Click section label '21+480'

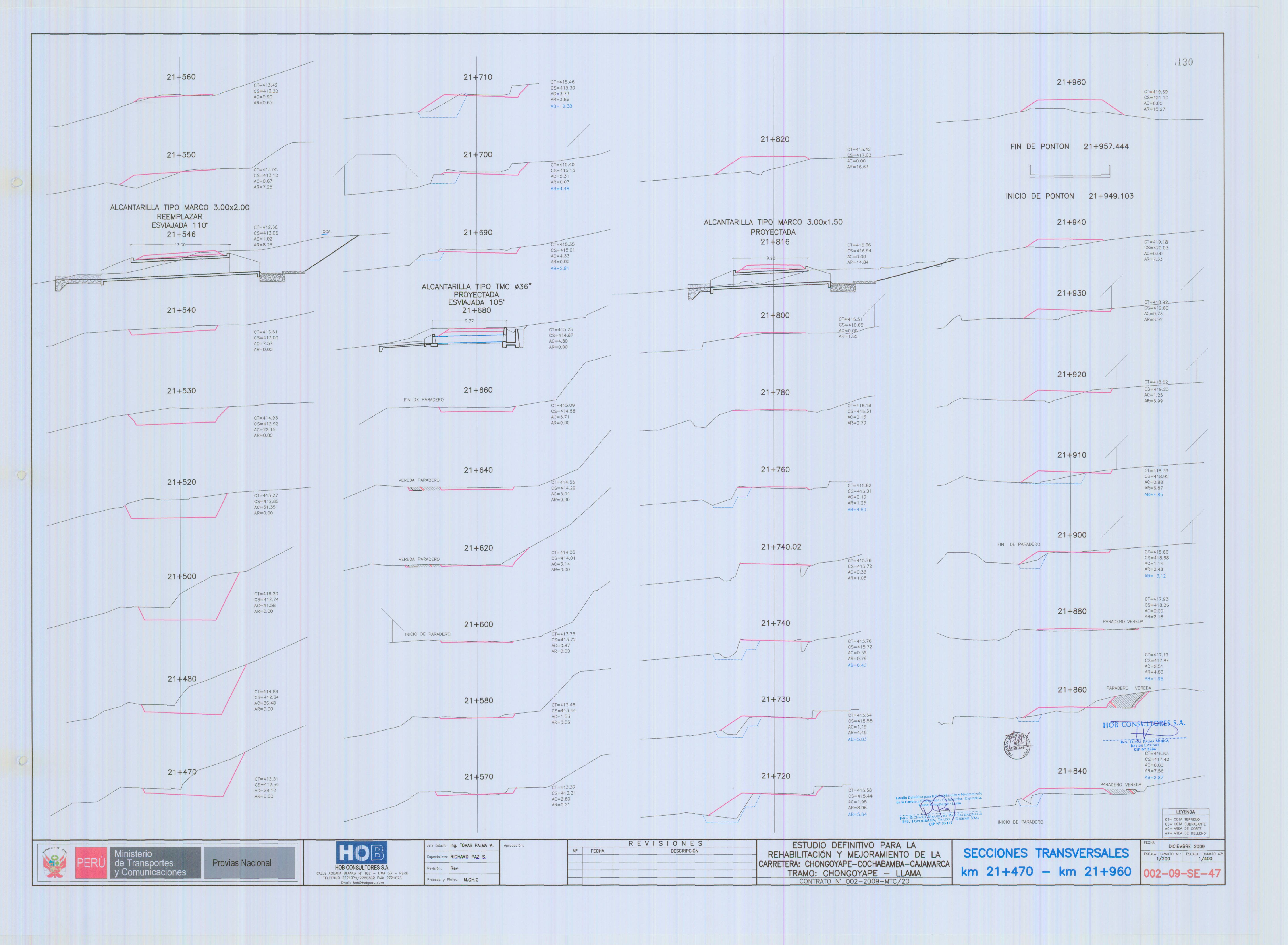coord(182,679)
